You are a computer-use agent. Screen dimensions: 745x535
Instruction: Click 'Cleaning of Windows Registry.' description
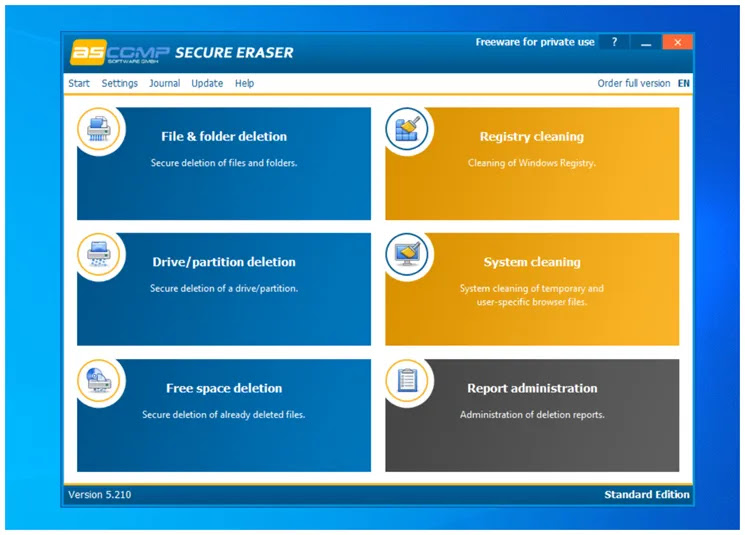point(532,163)
